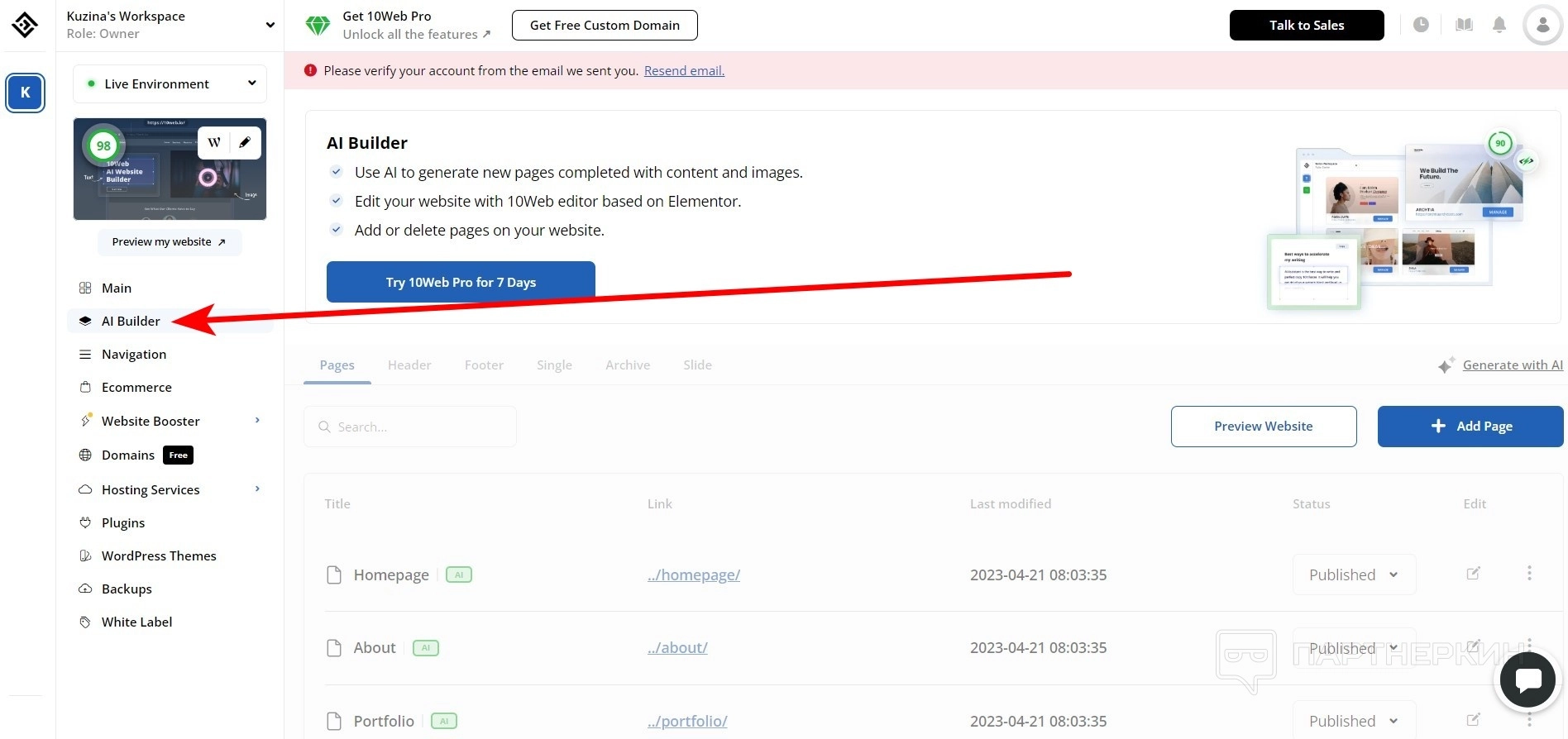Screen dimensions: 1568x739
Task: Click the 98 performance score badge
Action: (x=103, y=145)
